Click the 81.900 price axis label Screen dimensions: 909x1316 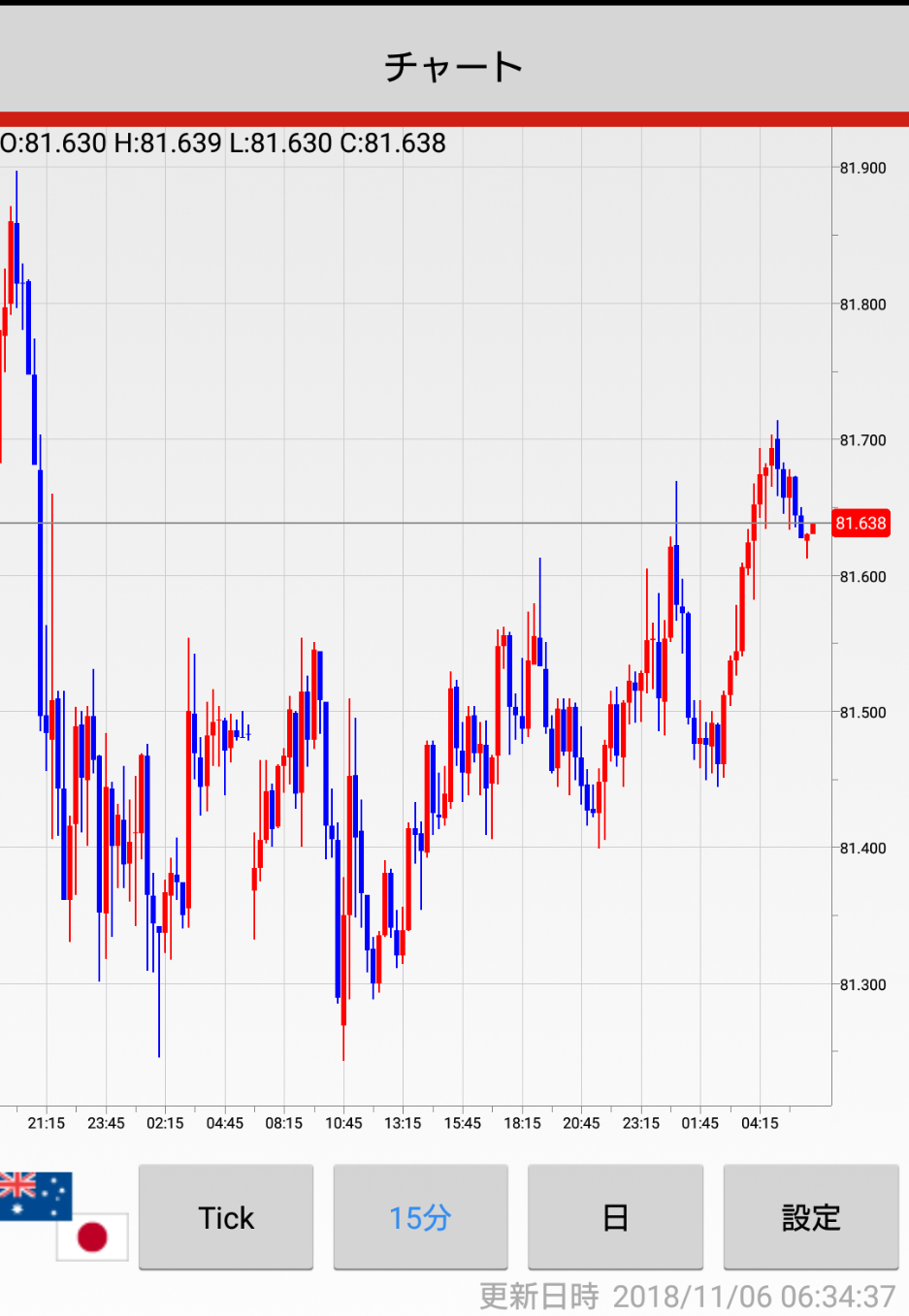pos(862,168)
